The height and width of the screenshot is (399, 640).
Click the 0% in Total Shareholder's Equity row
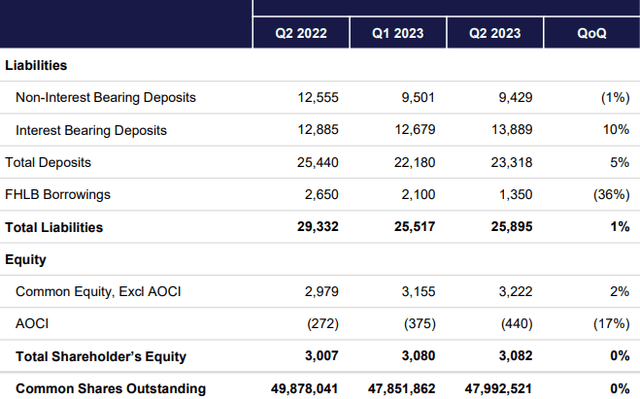[620, 356]
